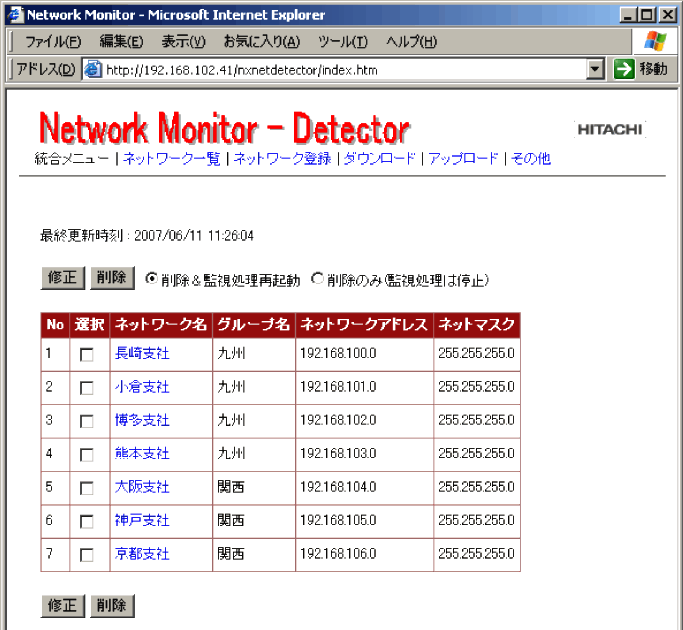Click the bottom 削除 button
Screen dimensions: 683x630
(112, 606)
